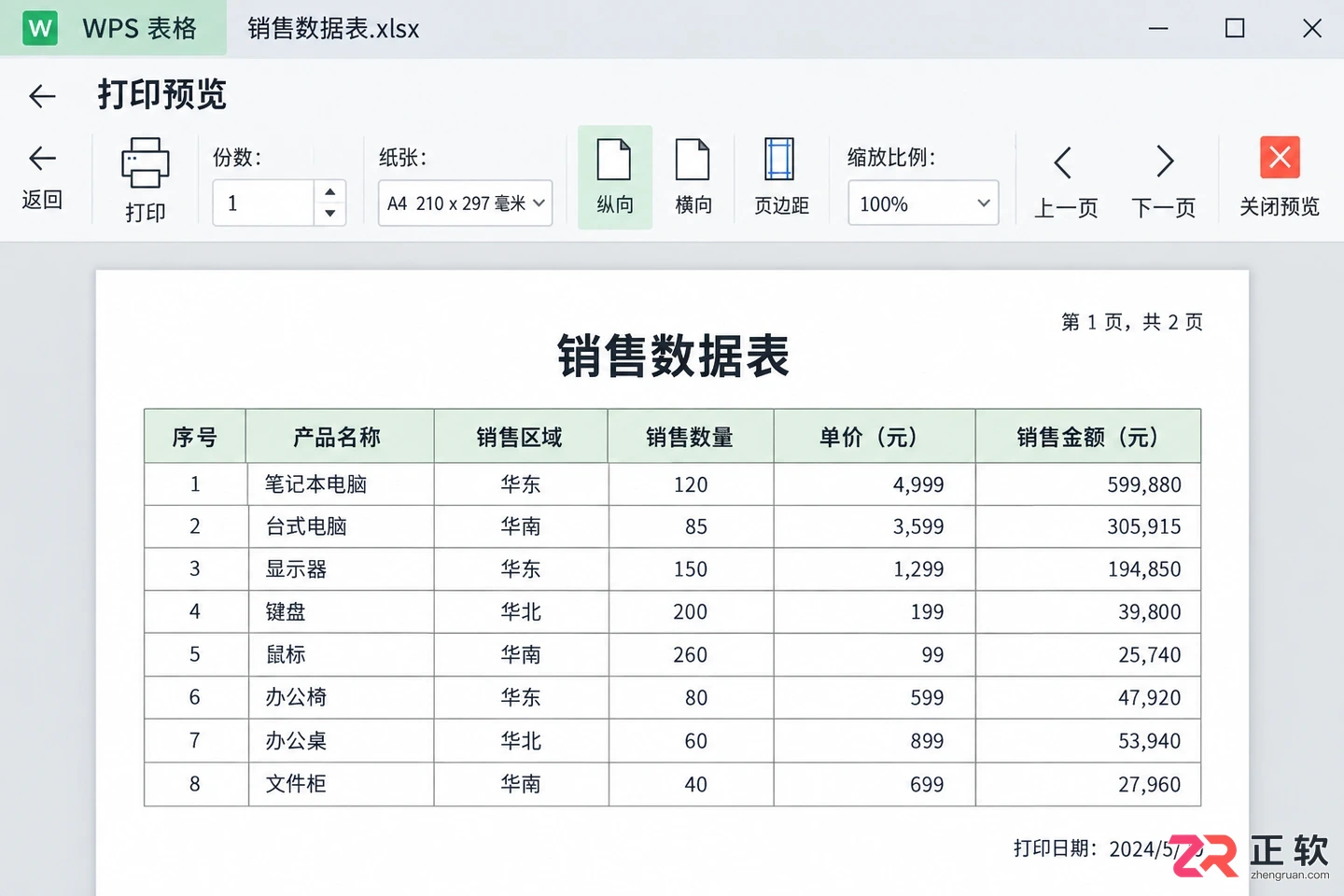Go to 上一页 previous page

click(1065, 181)
